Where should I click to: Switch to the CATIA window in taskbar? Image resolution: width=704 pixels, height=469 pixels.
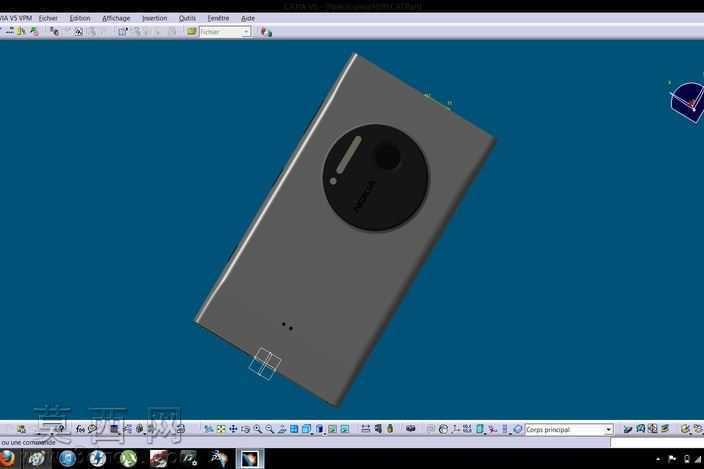pyautogui.click(x=250, y=459)
